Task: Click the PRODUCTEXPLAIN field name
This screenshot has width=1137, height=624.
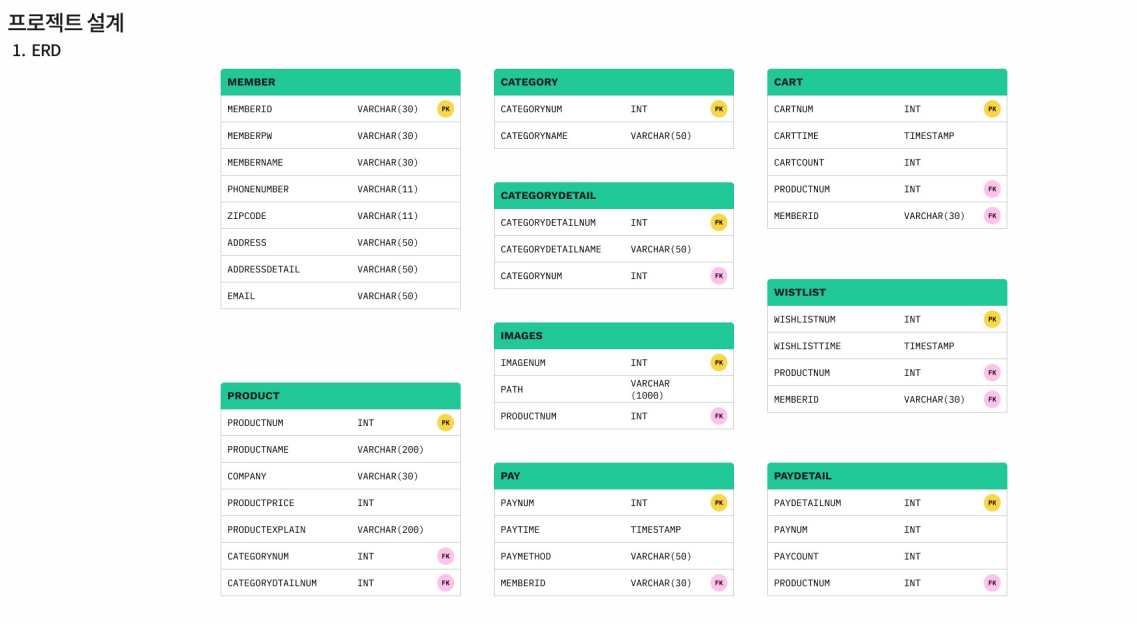Action: 266,530
